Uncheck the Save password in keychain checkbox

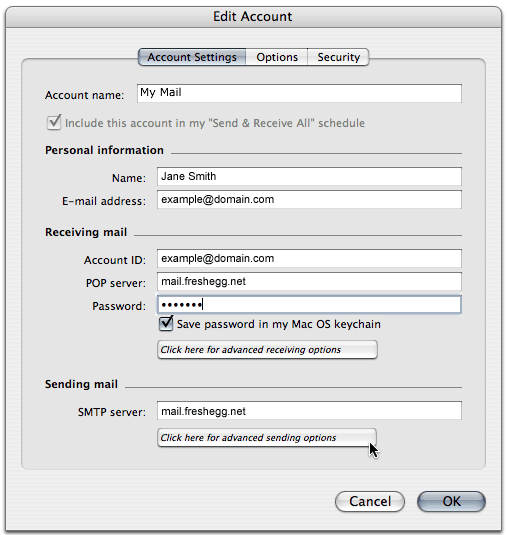(166, 323)
